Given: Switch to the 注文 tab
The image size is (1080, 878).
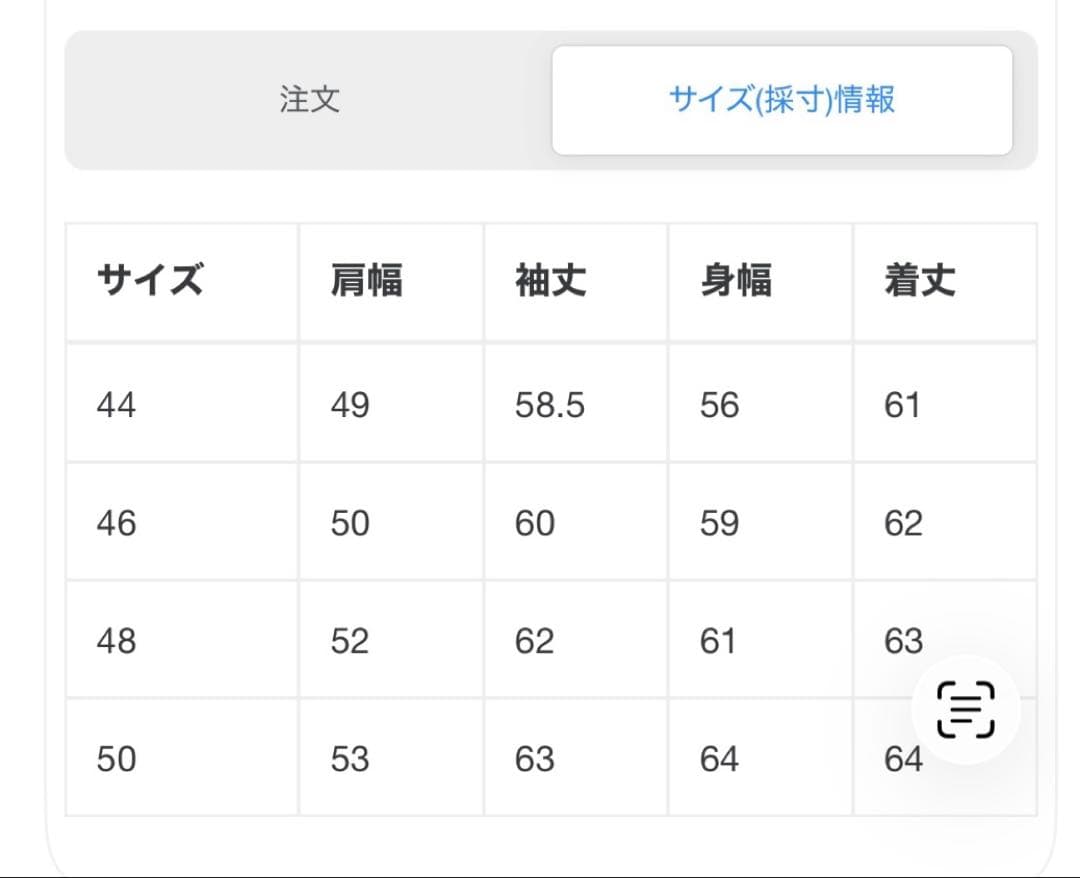Looking at the screenshot, I should (310, 100).
